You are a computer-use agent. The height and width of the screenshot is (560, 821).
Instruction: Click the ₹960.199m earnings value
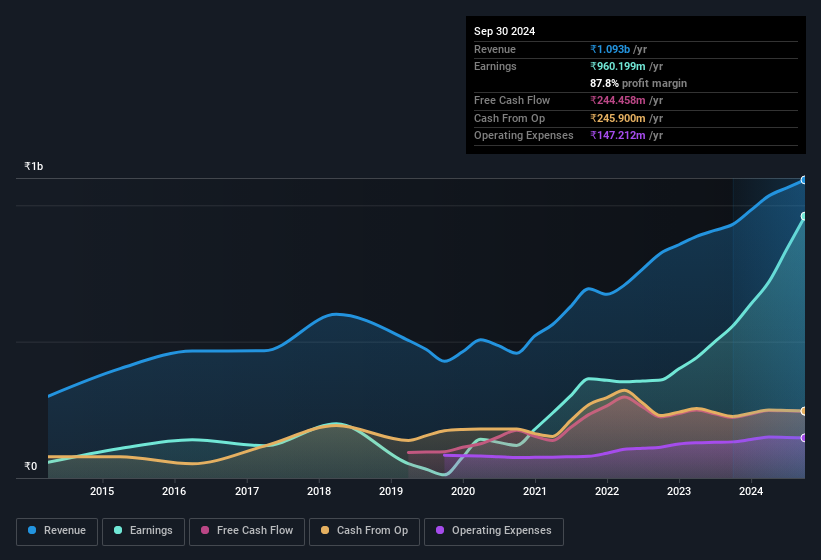click(x=618, y=66)
